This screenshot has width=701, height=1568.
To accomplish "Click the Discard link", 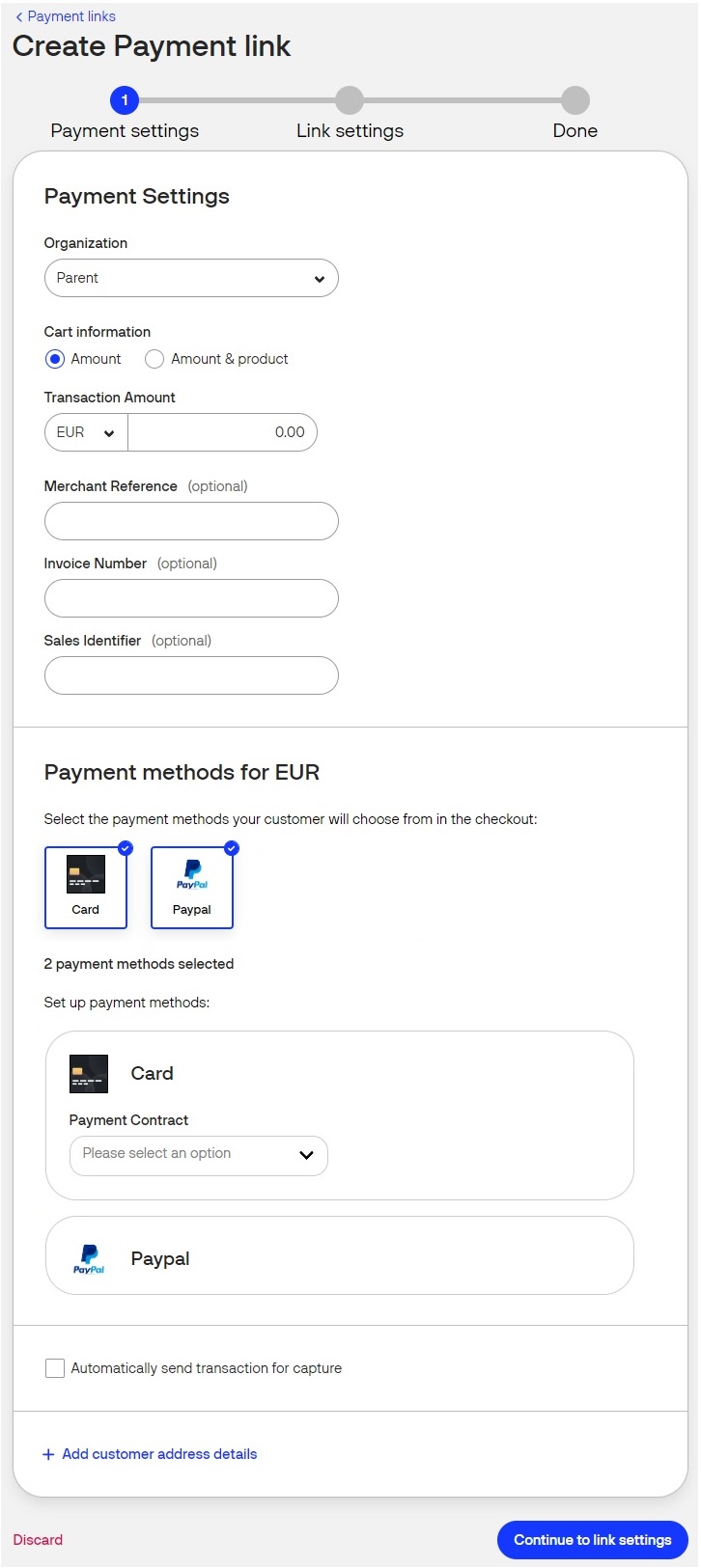I will coord(38,1540).
